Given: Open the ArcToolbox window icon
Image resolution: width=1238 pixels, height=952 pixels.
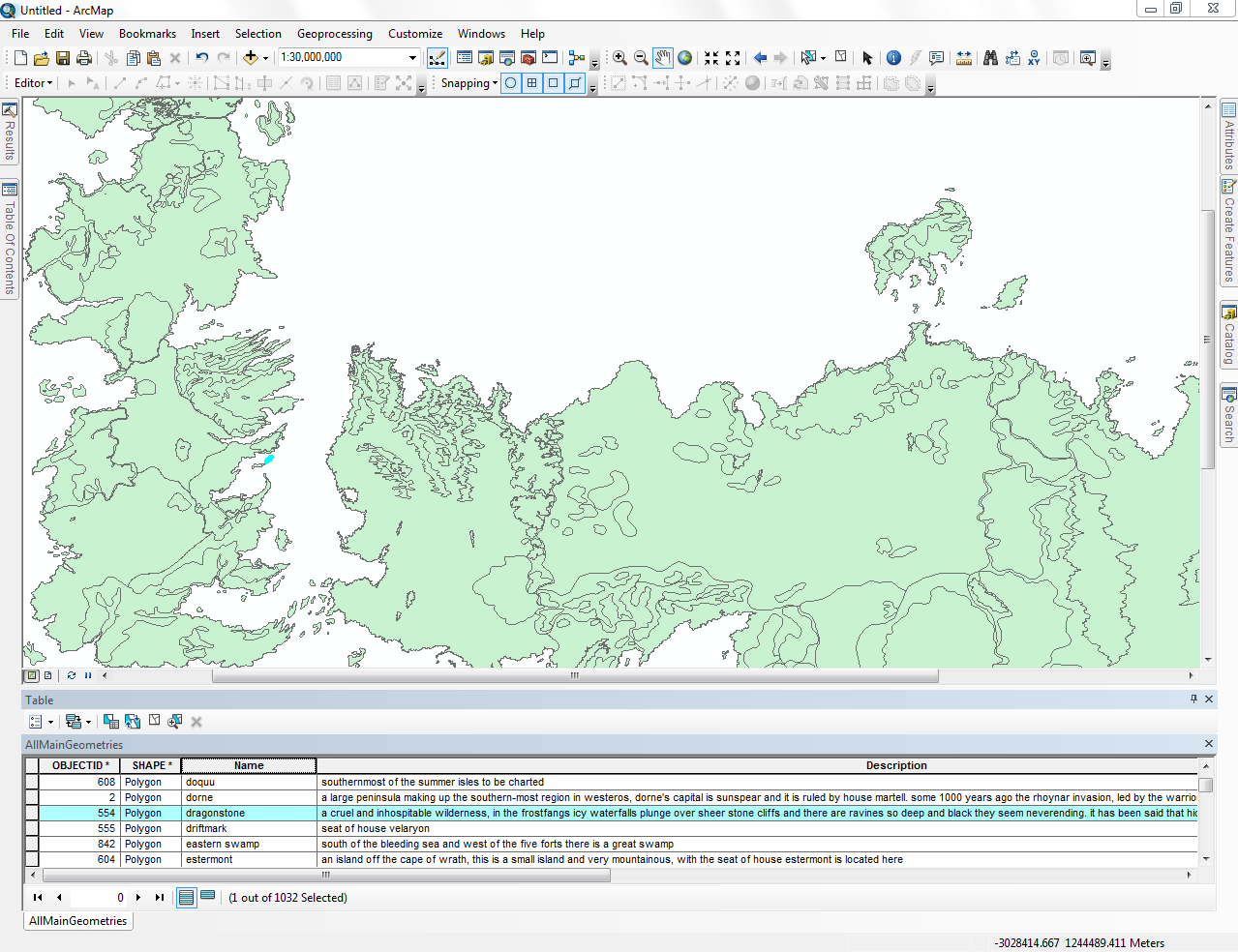Looking at the screenshot, I should 528,58.
